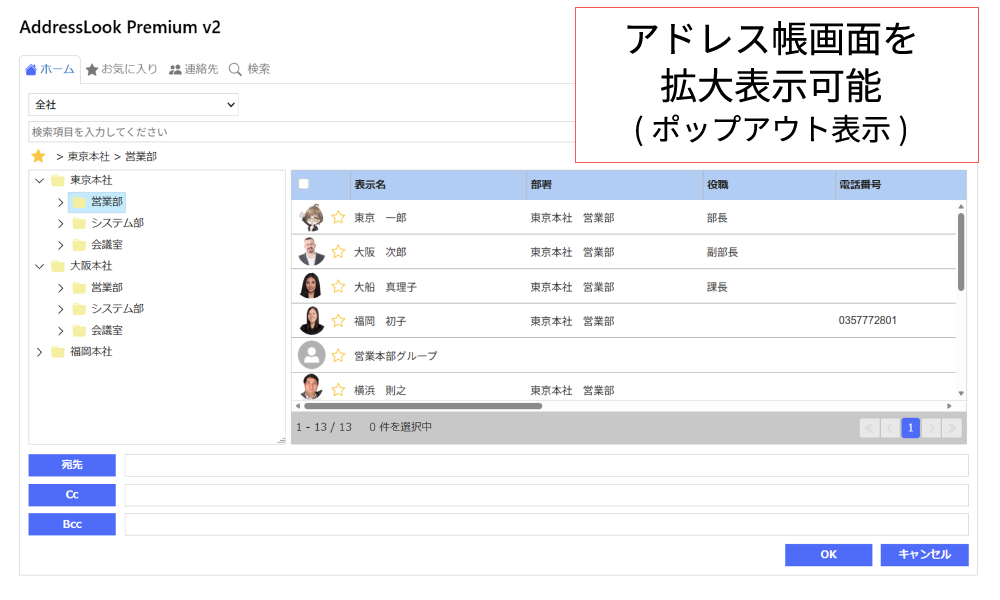This screenshot has height=600, width=1000.
Task: Click the horizontal scrollbar under contact list
Action: (422, 406)
